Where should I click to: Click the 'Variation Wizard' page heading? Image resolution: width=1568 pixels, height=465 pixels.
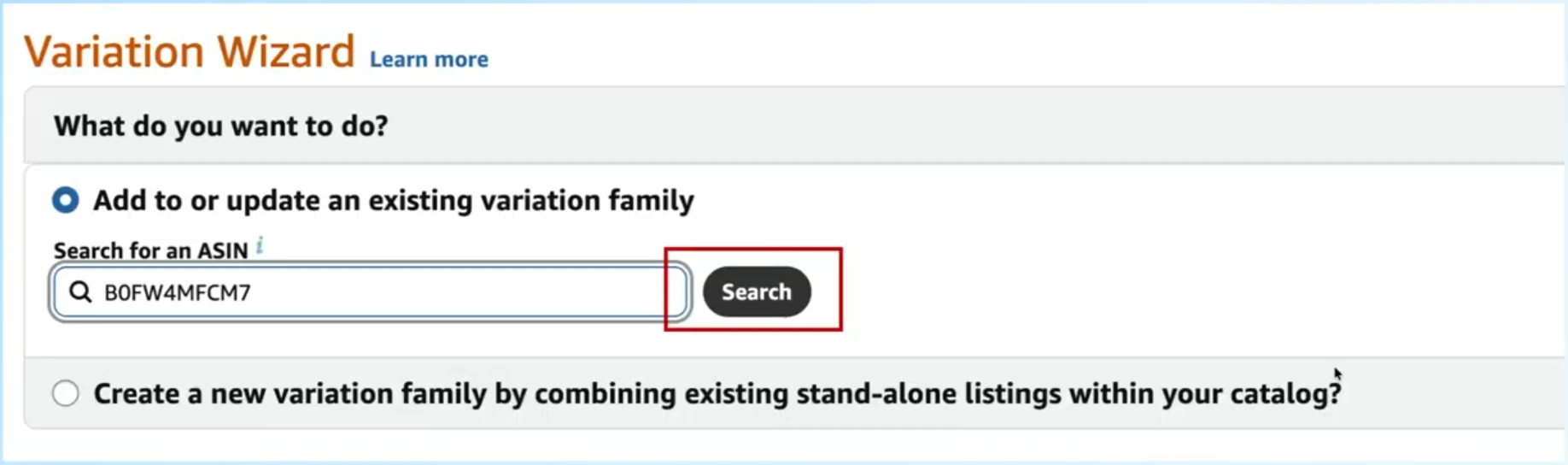189,51
